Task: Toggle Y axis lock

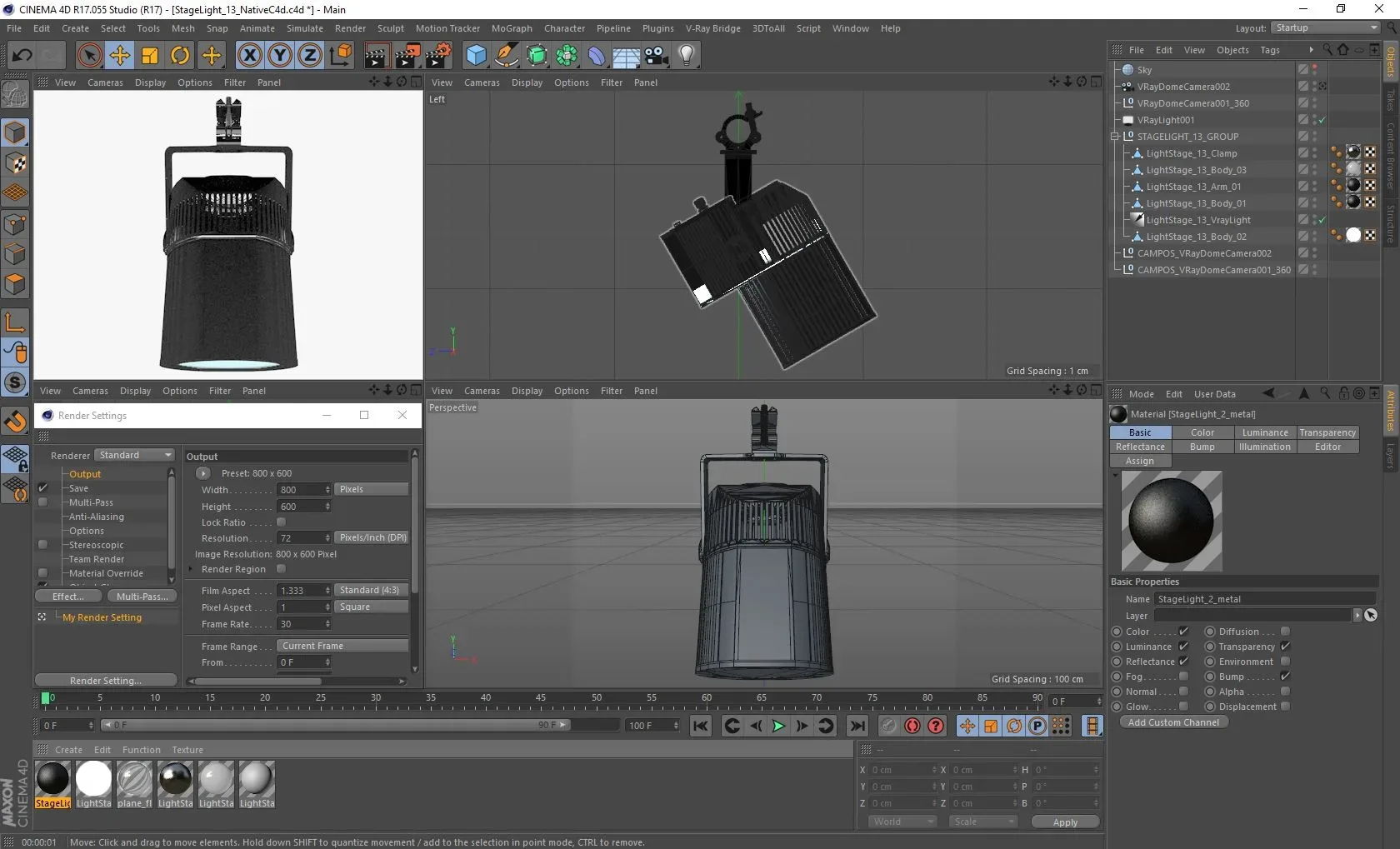Action: coord(280,56)
